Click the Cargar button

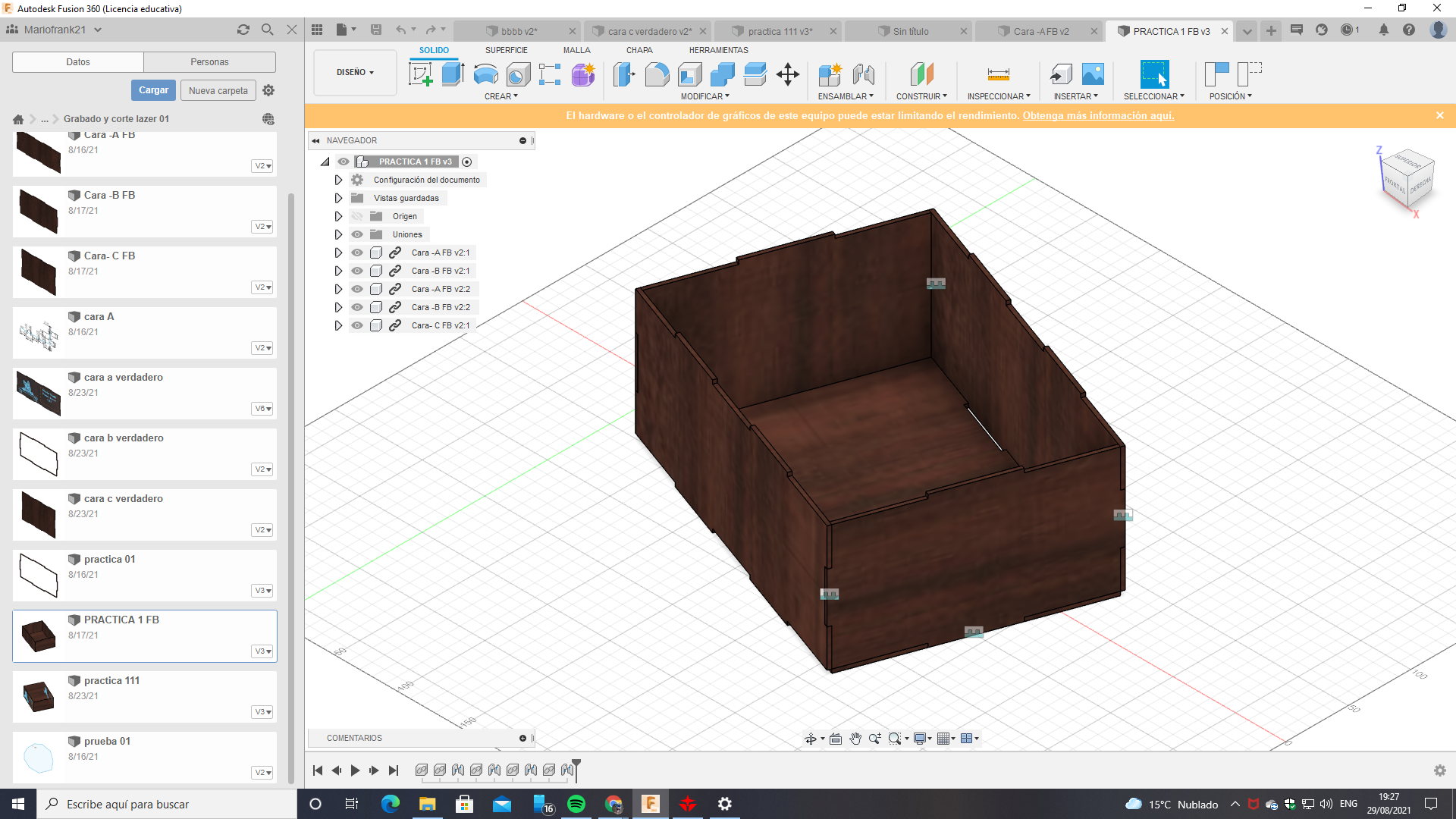point(153,90)
